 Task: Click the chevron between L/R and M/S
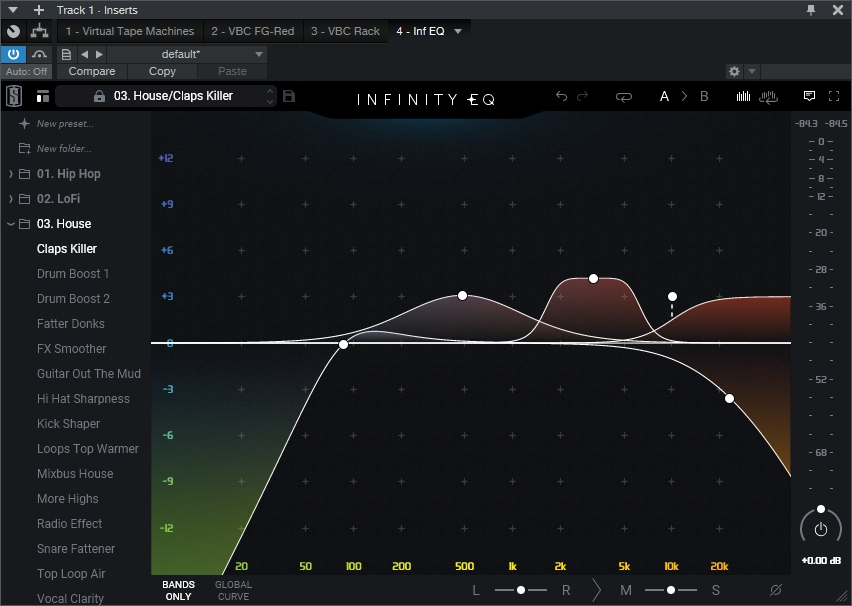(x=597, y=590)
